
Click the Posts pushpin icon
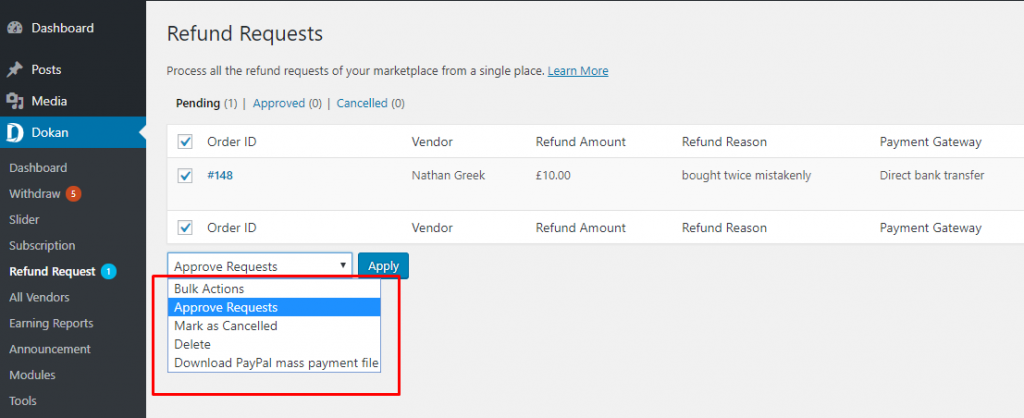(x=14, y=69)
